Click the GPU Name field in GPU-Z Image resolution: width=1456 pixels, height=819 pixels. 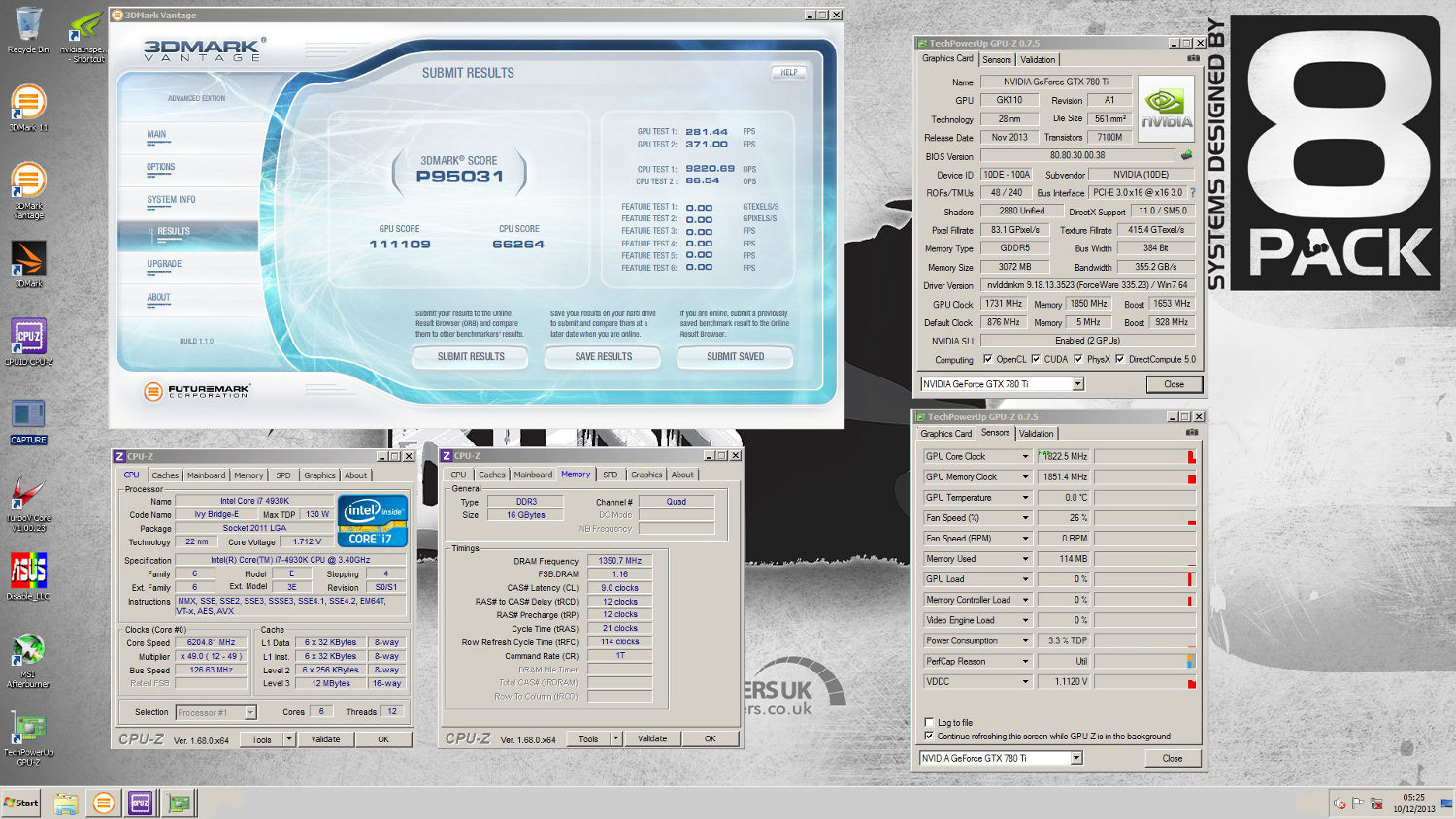coord(1056,82)
